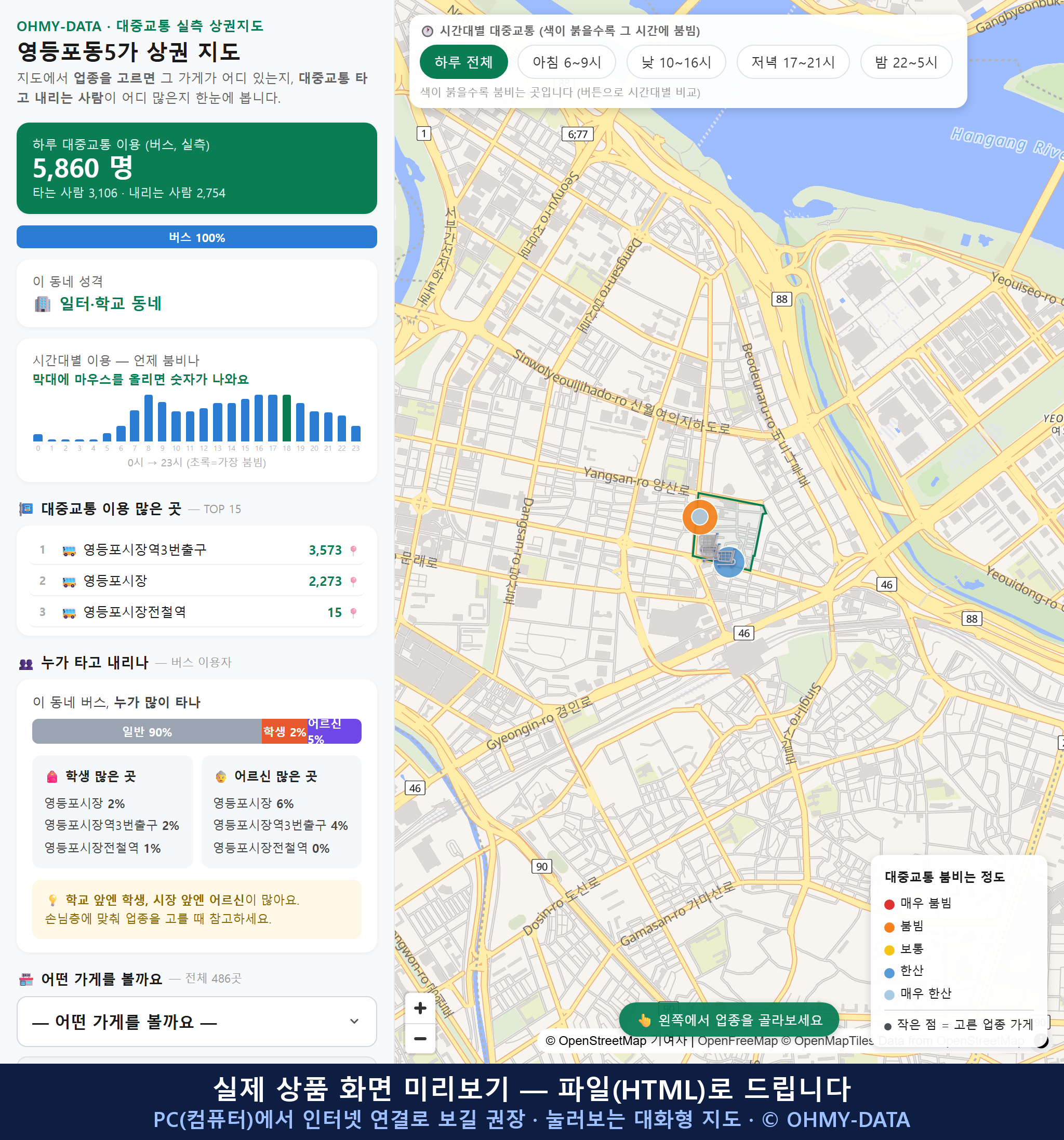Select the 영등포시장전철역 row in TOP 15
The width and height of the screenshot is (1064, 1140).
pyautogui.click(x=197, y=612)
